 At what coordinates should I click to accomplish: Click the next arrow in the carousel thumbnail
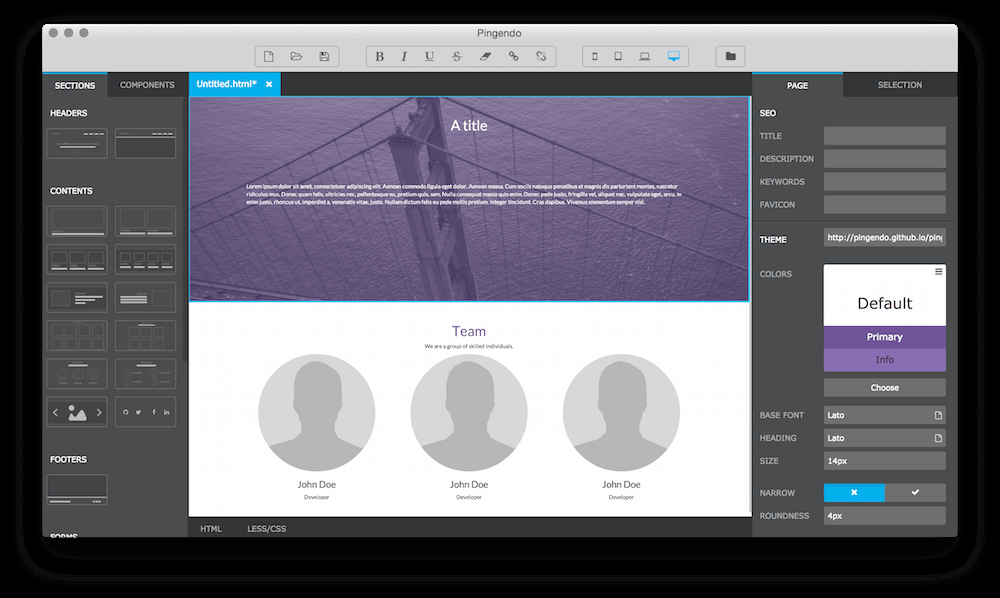[98, 412]
